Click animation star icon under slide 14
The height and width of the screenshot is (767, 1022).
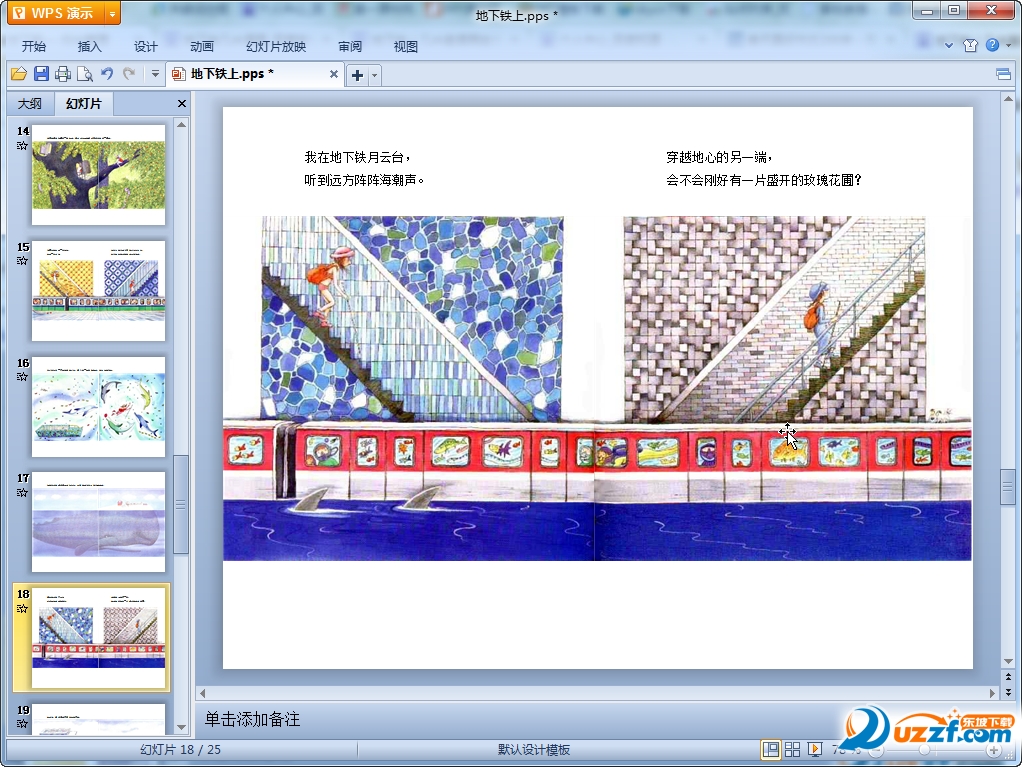pos(22,145)
